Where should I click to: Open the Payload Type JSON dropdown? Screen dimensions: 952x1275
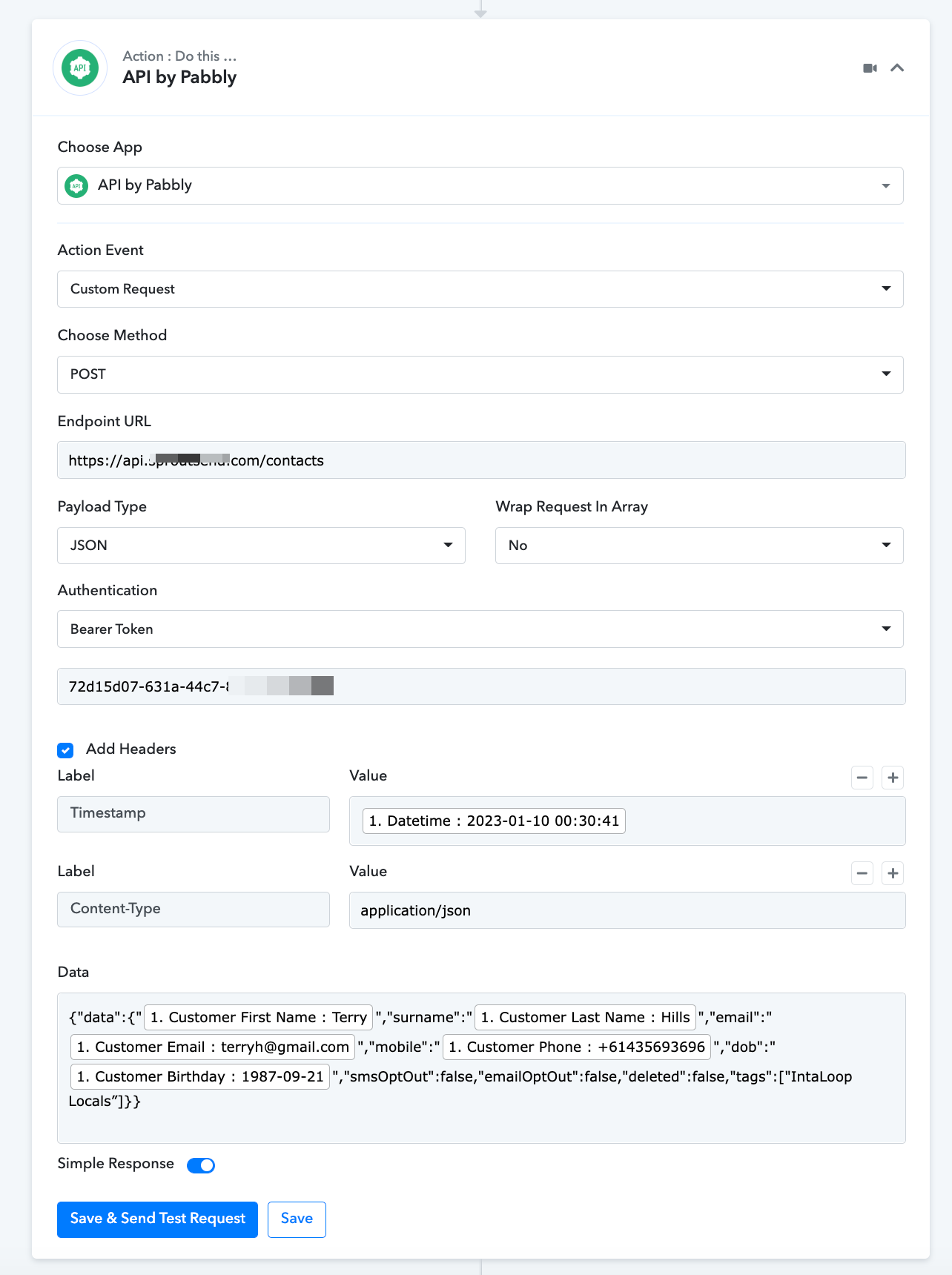261,546
